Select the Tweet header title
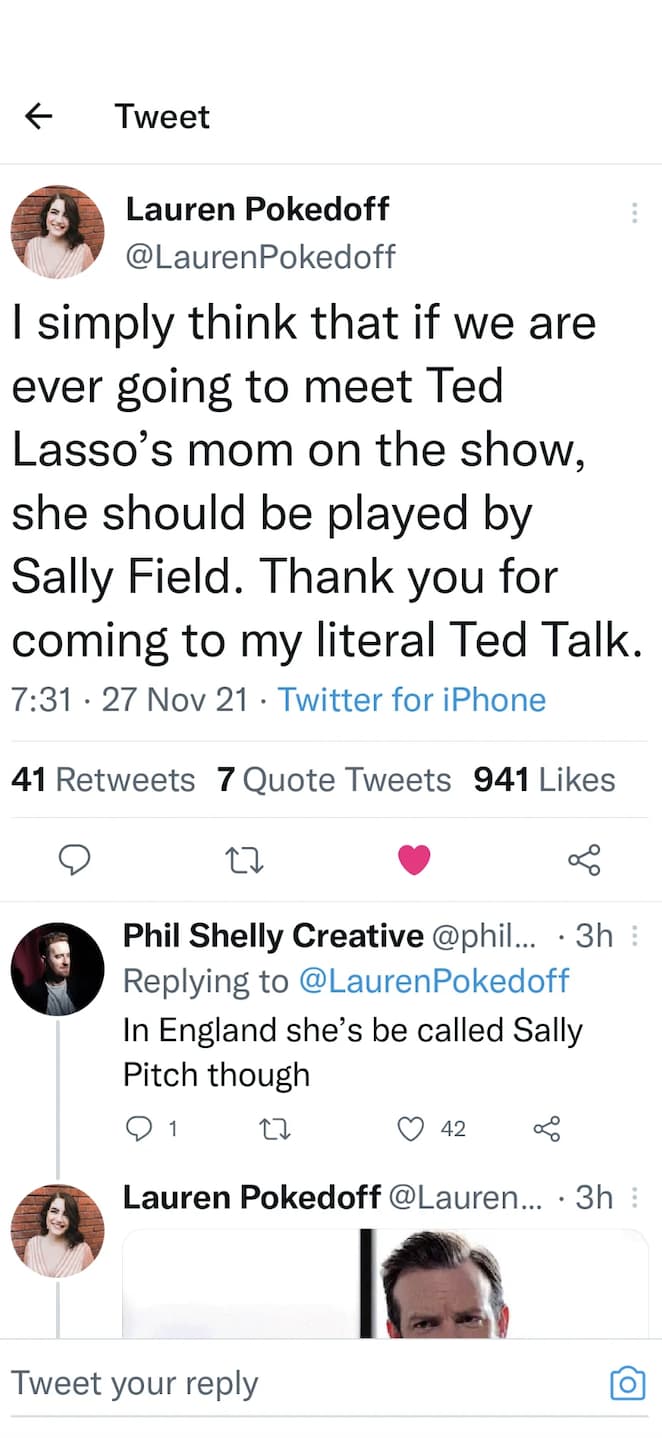 click(x=162, y=116)
